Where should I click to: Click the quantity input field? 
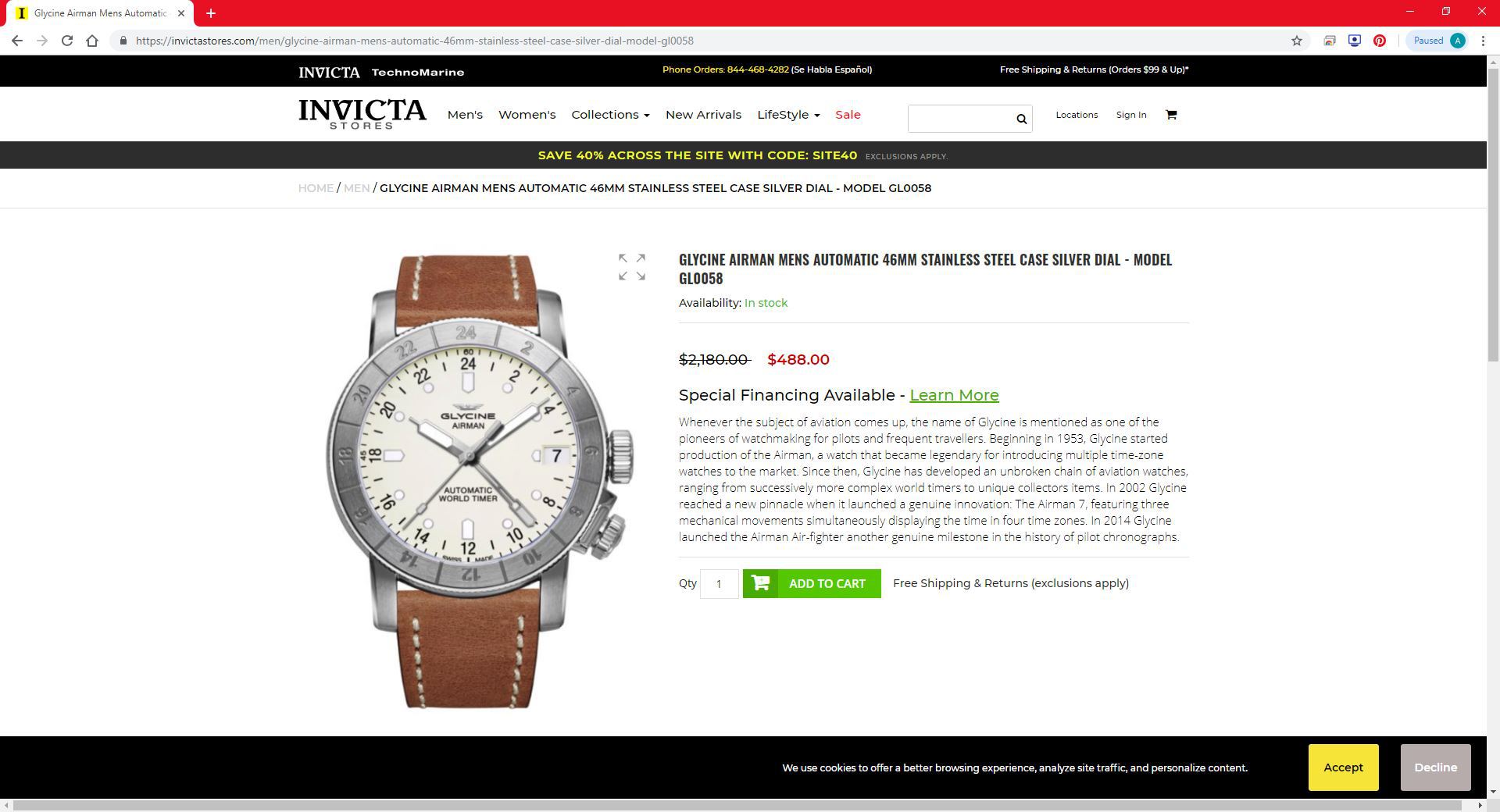(719, 583)
